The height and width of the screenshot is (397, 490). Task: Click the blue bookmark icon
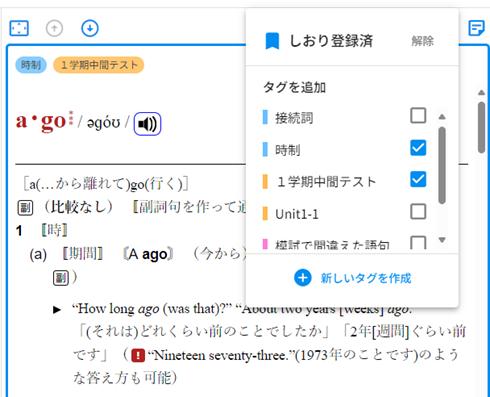pyautogui.click(x=272, y=41)
